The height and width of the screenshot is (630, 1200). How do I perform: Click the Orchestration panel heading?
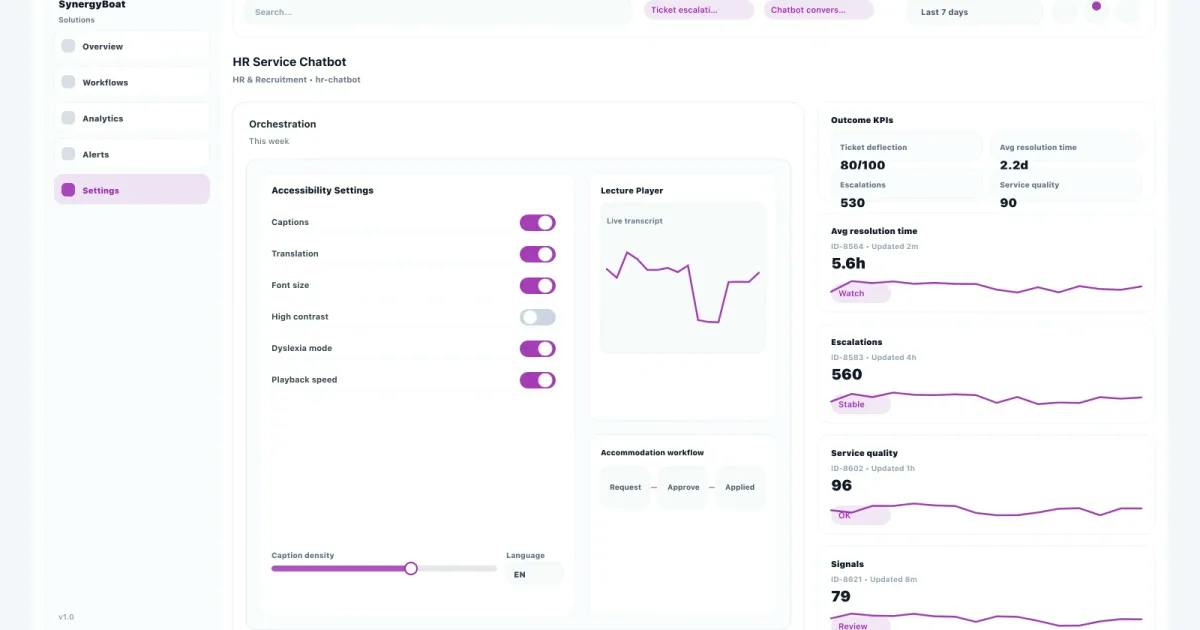point(282,125)
